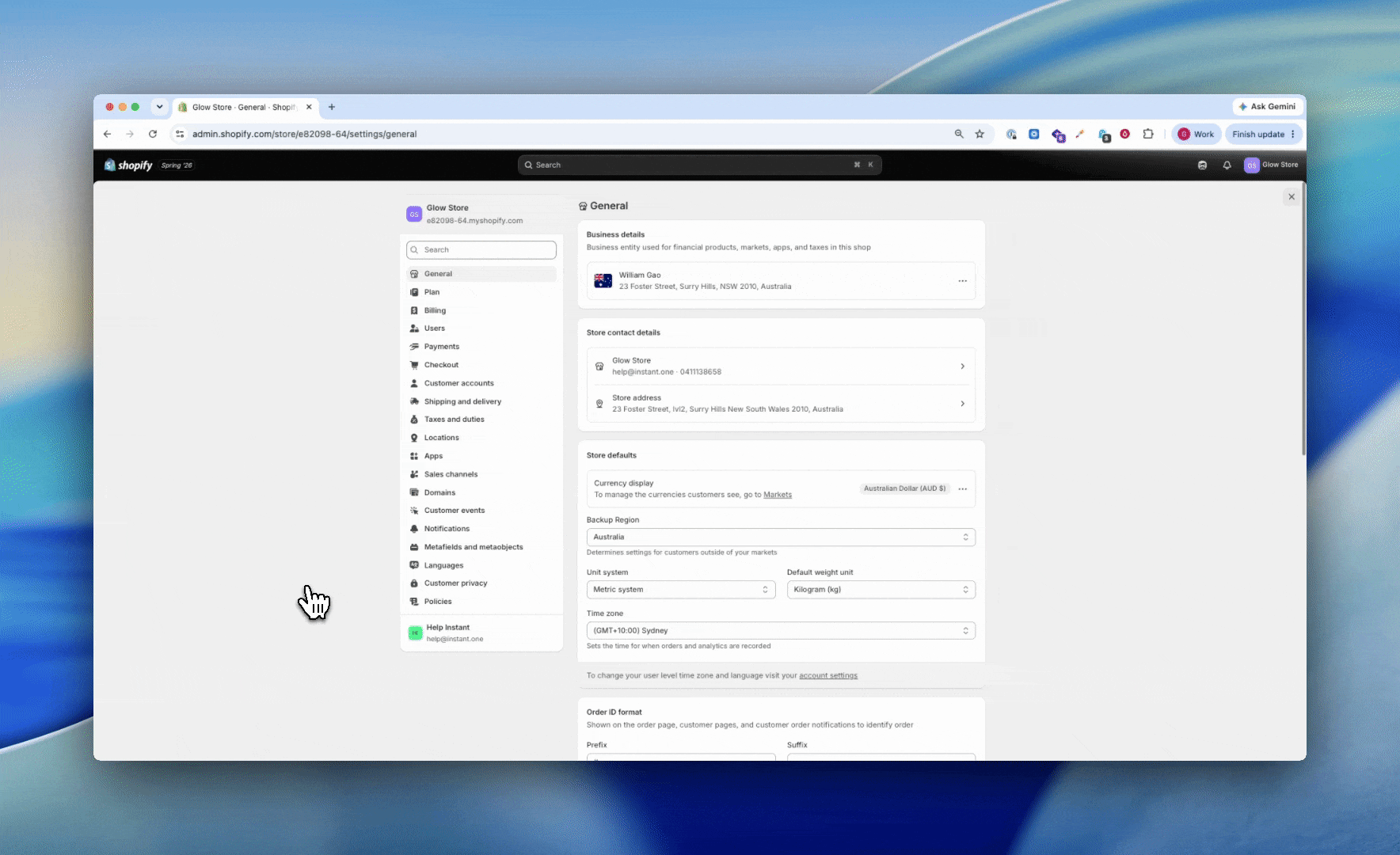Open the Sidekick icon in top bar
Image resolution: width=1400 pixels, height=855 pixels.
[1202, 165]
